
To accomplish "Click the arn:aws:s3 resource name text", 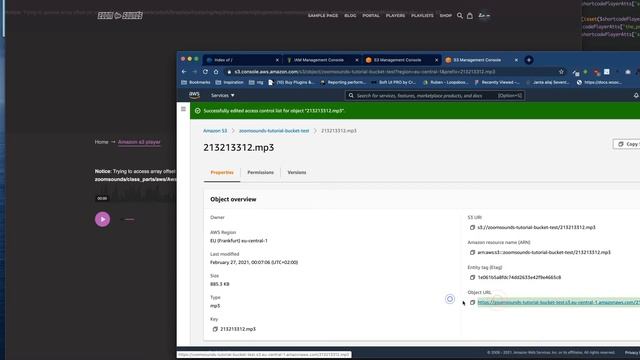I will 544,252.
